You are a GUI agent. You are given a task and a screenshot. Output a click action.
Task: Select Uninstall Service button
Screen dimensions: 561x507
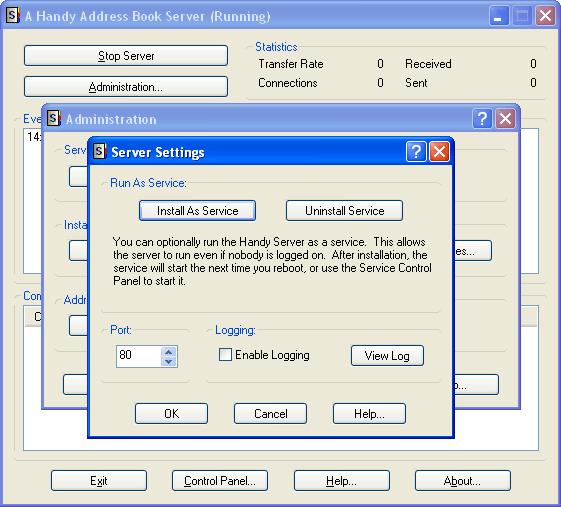345,211
